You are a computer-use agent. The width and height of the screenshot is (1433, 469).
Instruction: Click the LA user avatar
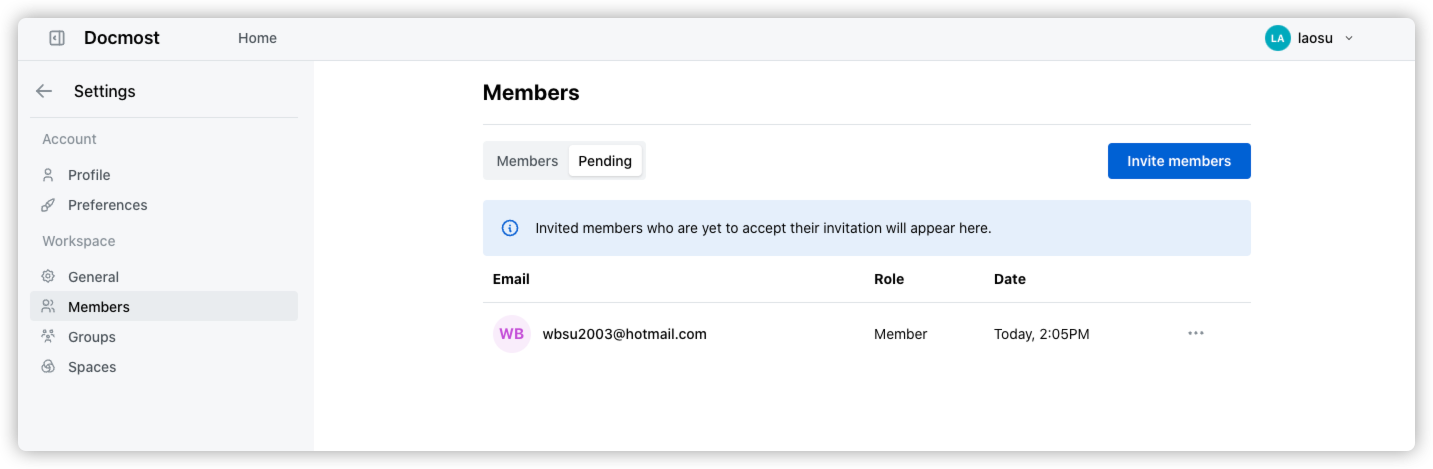pyautogui.click(x=1277, y=38)
